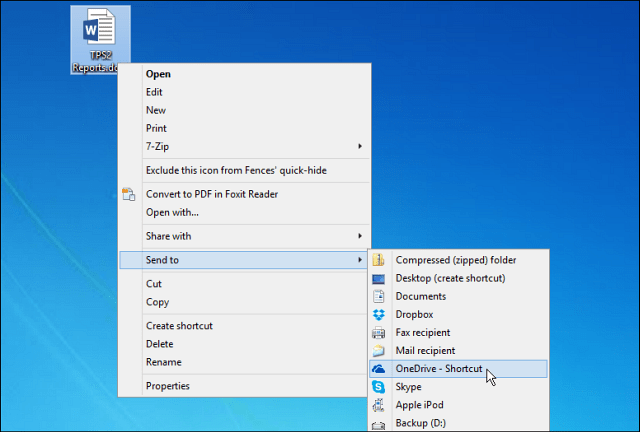This screenshot has width=640, height=432.
Task: Click the Desktop shortcut monitor icon
Action: [x=378, y=278]
